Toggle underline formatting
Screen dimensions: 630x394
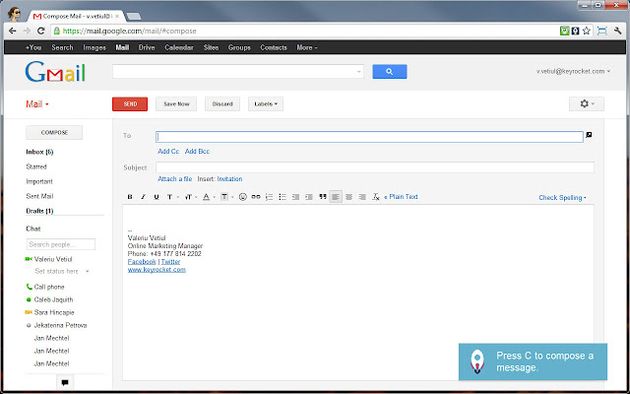(x=156, y=197)
